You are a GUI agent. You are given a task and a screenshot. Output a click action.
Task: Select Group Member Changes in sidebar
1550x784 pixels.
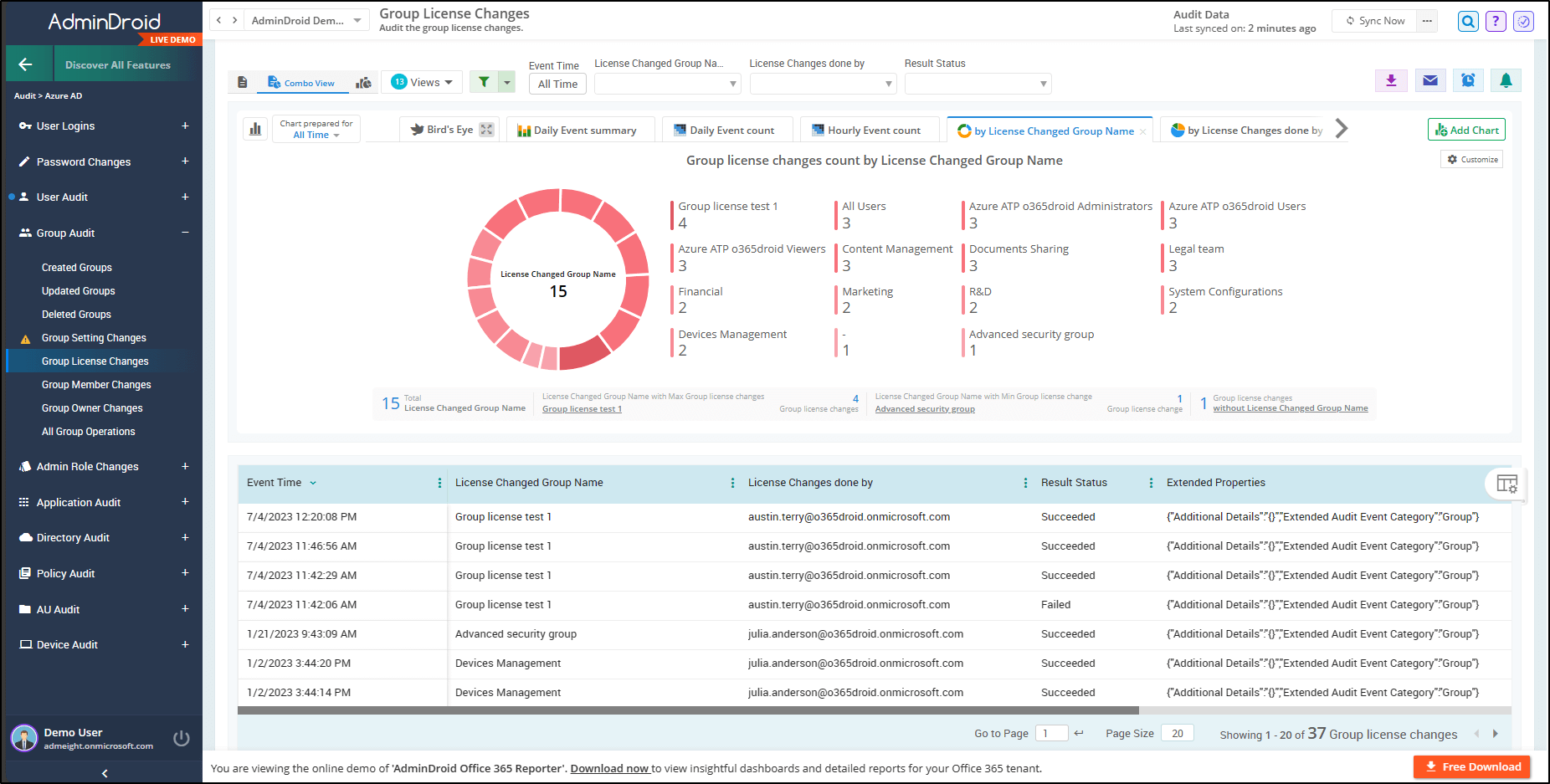(x=96, y=385)
